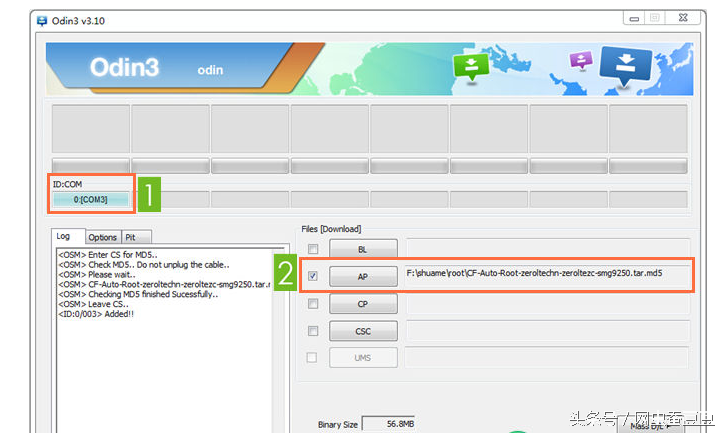The width and height of the screenshot is (725, 433).
Task: Click the UMS button
Action: [363, 358]
